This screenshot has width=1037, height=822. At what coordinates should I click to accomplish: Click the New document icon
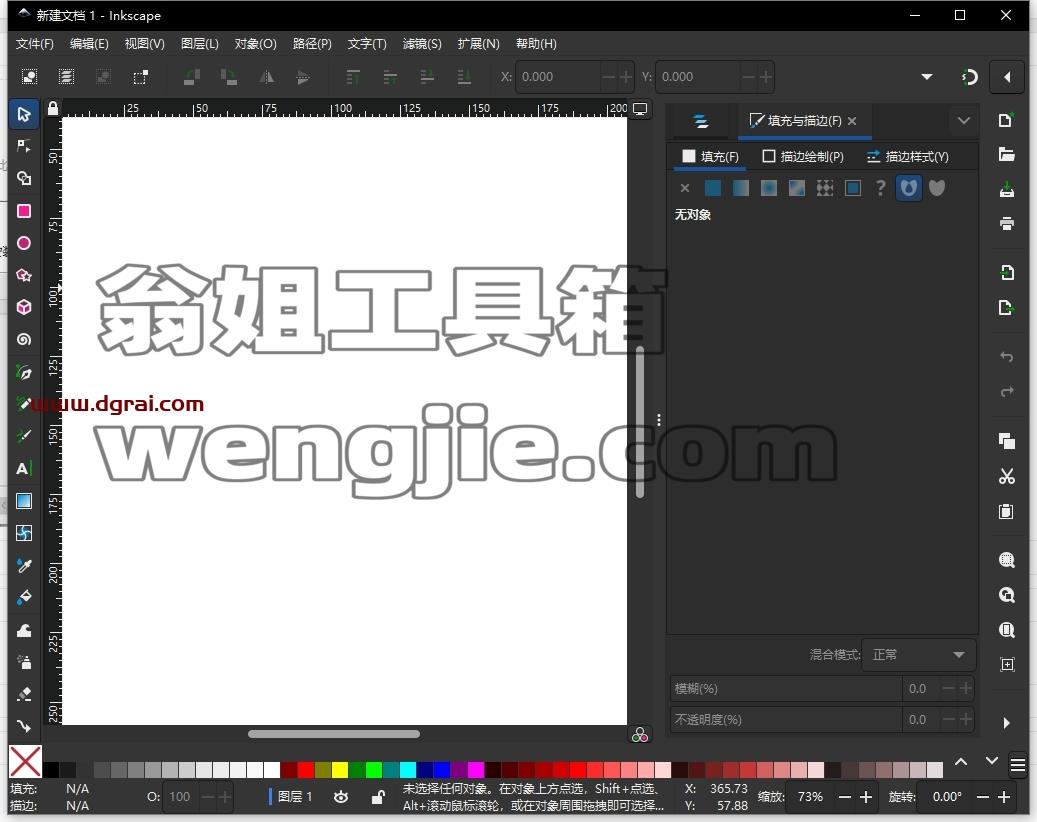click(x=1007, y=120)
